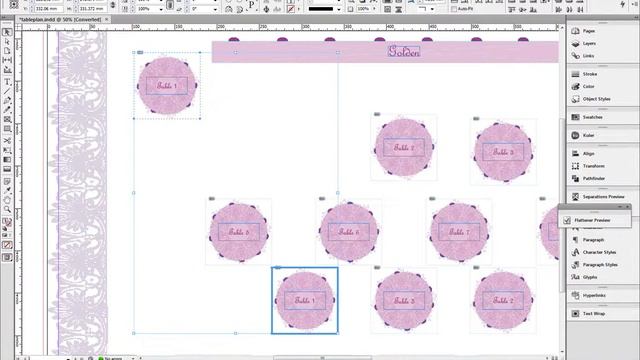Open the corner options dropdown arrow
640x360 pixels.
click(432, 9)
